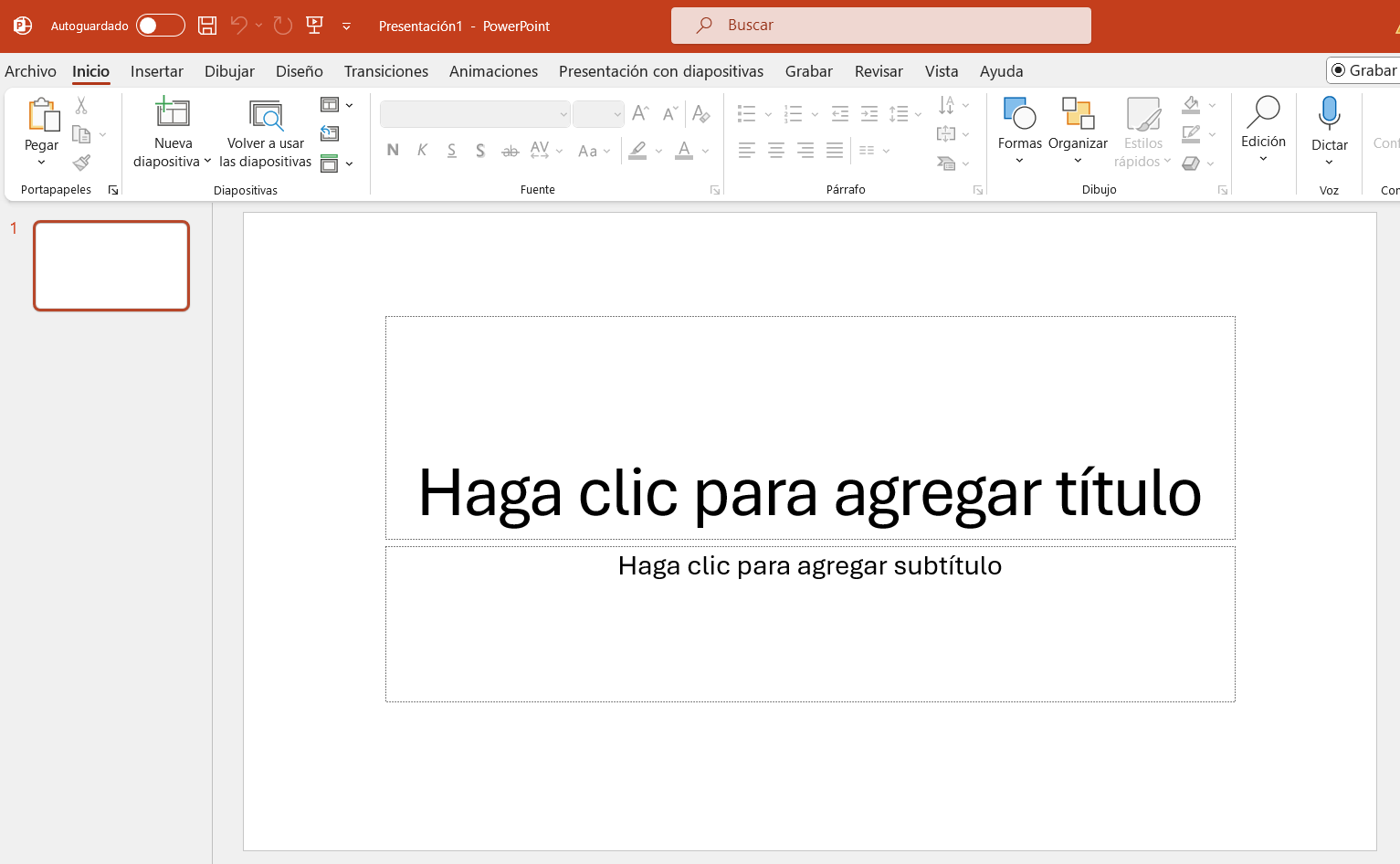
Task: Click the slide reset icon
Action: [x=330, y=134]
